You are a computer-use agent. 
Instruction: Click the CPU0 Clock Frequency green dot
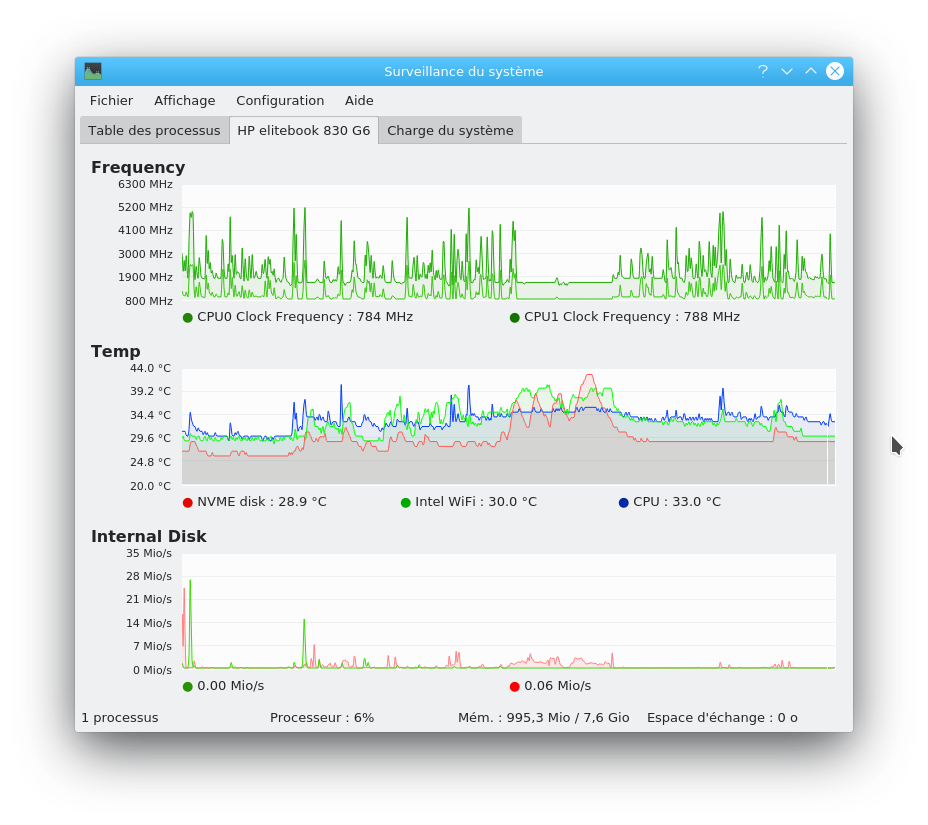188,318
